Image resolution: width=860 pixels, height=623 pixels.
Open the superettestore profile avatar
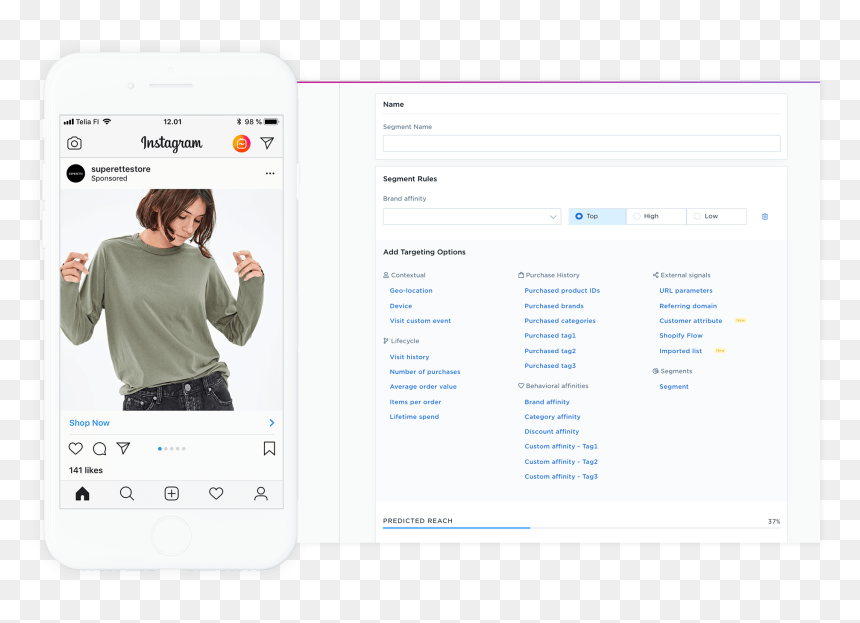coord(76,173)
